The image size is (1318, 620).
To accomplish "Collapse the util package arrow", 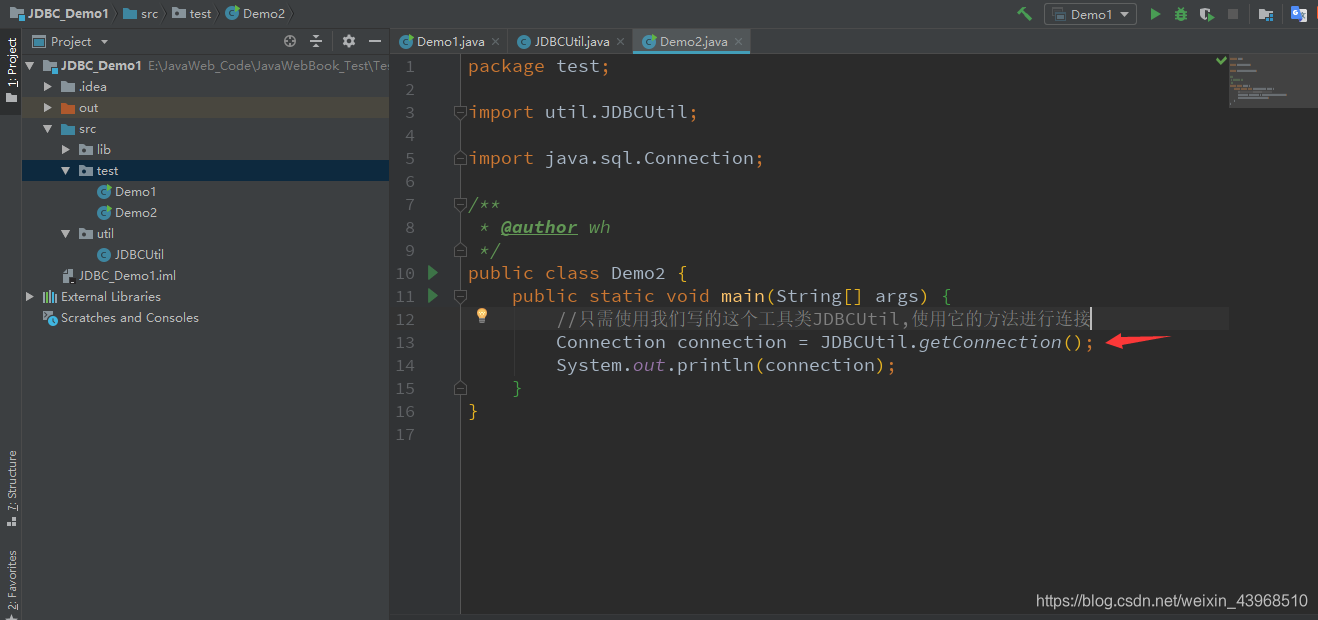I will click(66, 234).
